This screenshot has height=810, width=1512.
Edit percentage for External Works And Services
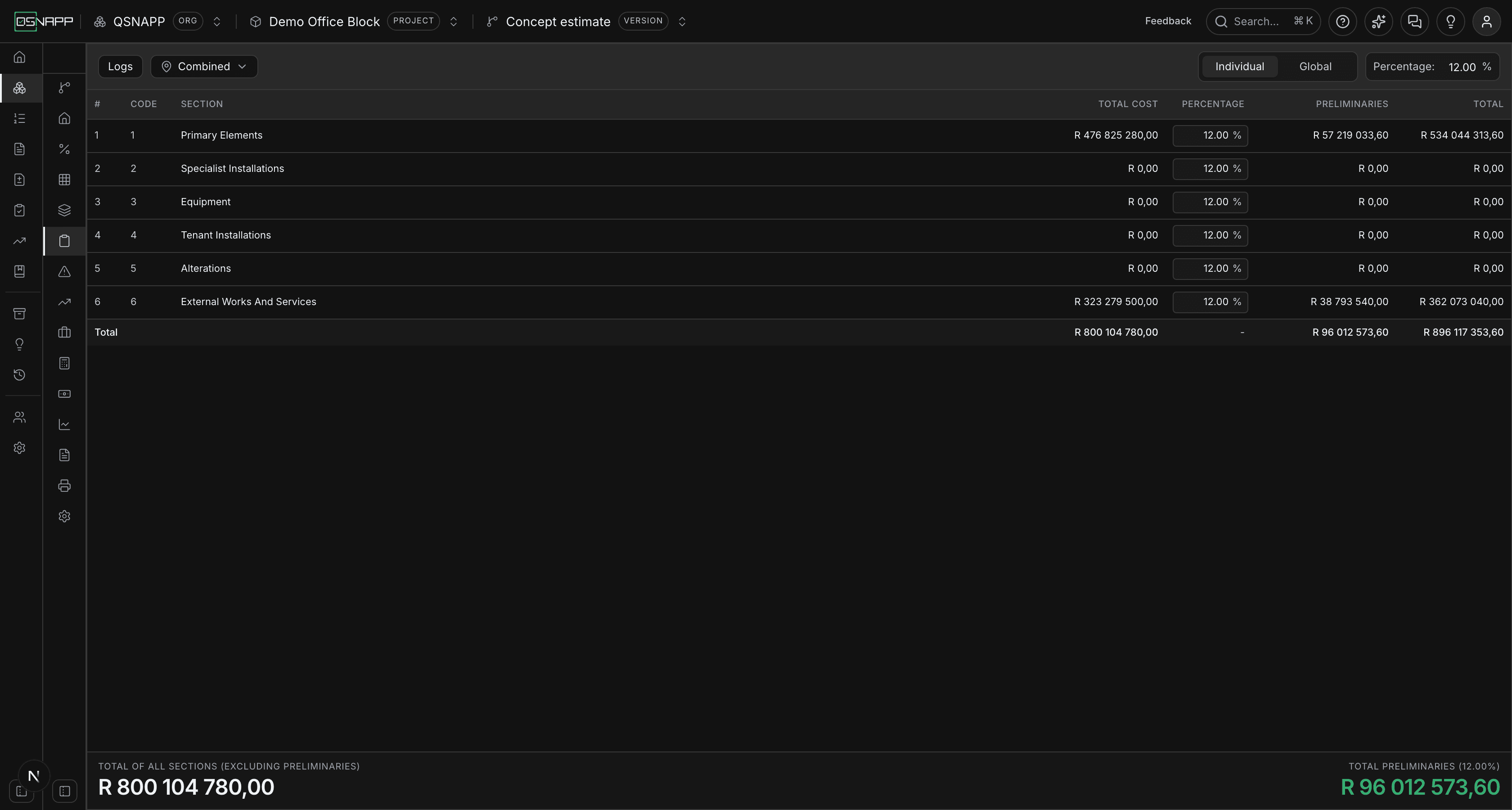(x=1210, y=301)
